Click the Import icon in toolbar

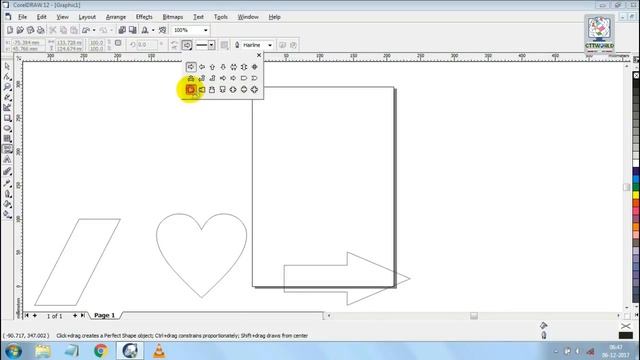click(x=122, y=30)
